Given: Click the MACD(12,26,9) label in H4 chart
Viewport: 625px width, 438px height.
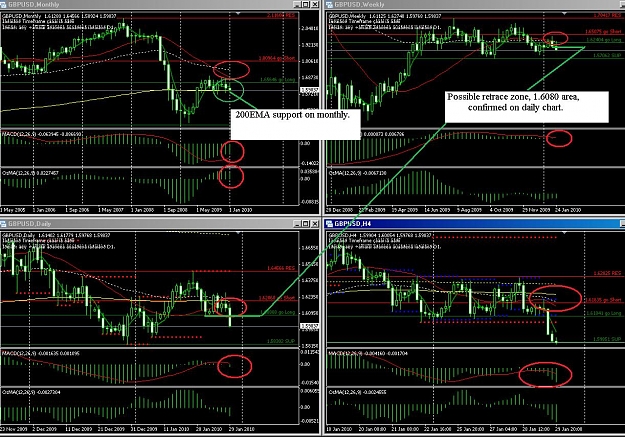Looking at the screenshot, I should pos(367,354).
